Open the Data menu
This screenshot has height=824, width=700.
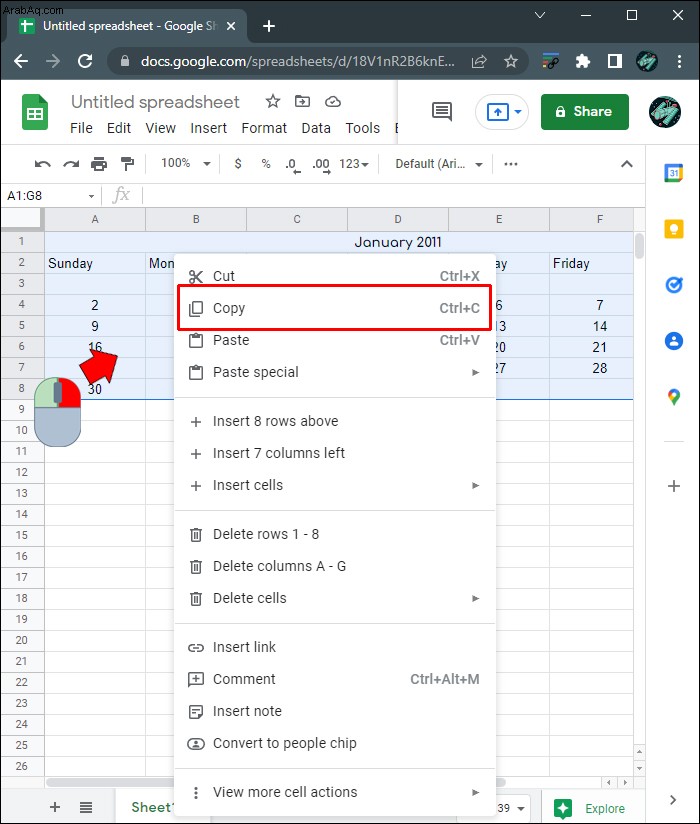click(x=316, y=128)
